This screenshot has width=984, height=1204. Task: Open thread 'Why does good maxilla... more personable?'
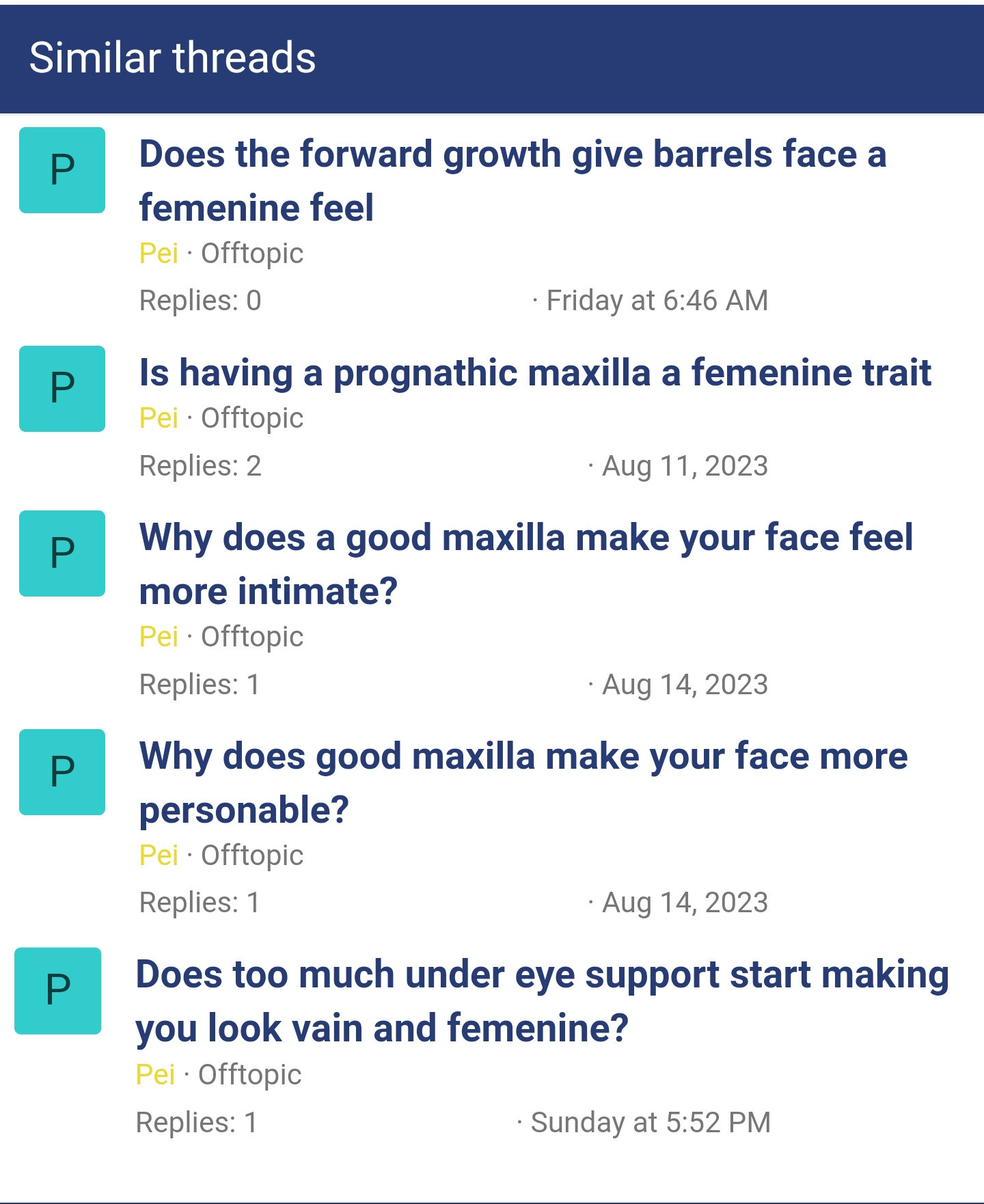(523, 782)
